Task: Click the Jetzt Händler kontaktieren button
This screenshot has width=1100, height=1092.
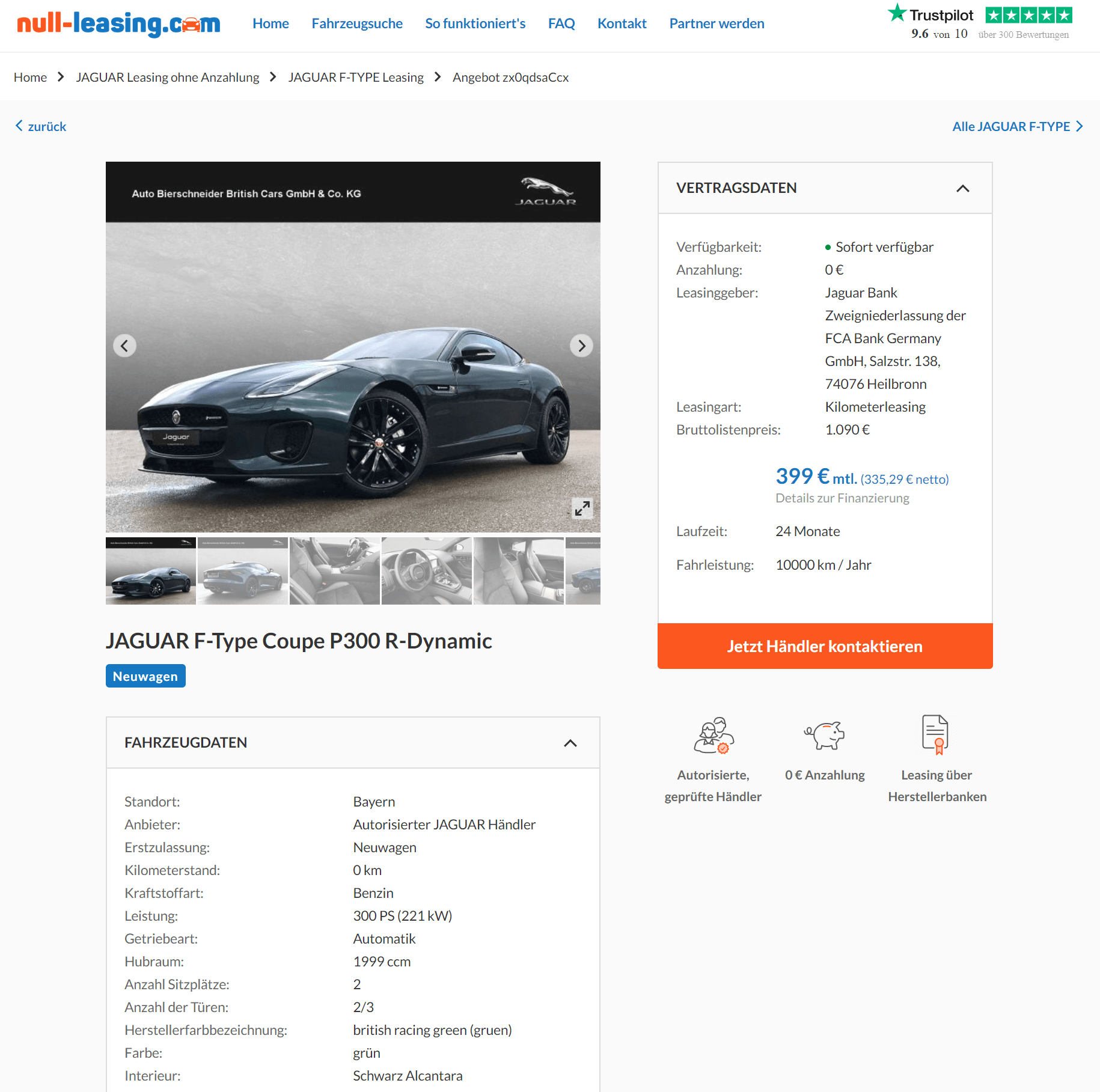Action: pyautogui.click(x=825, y=646)
